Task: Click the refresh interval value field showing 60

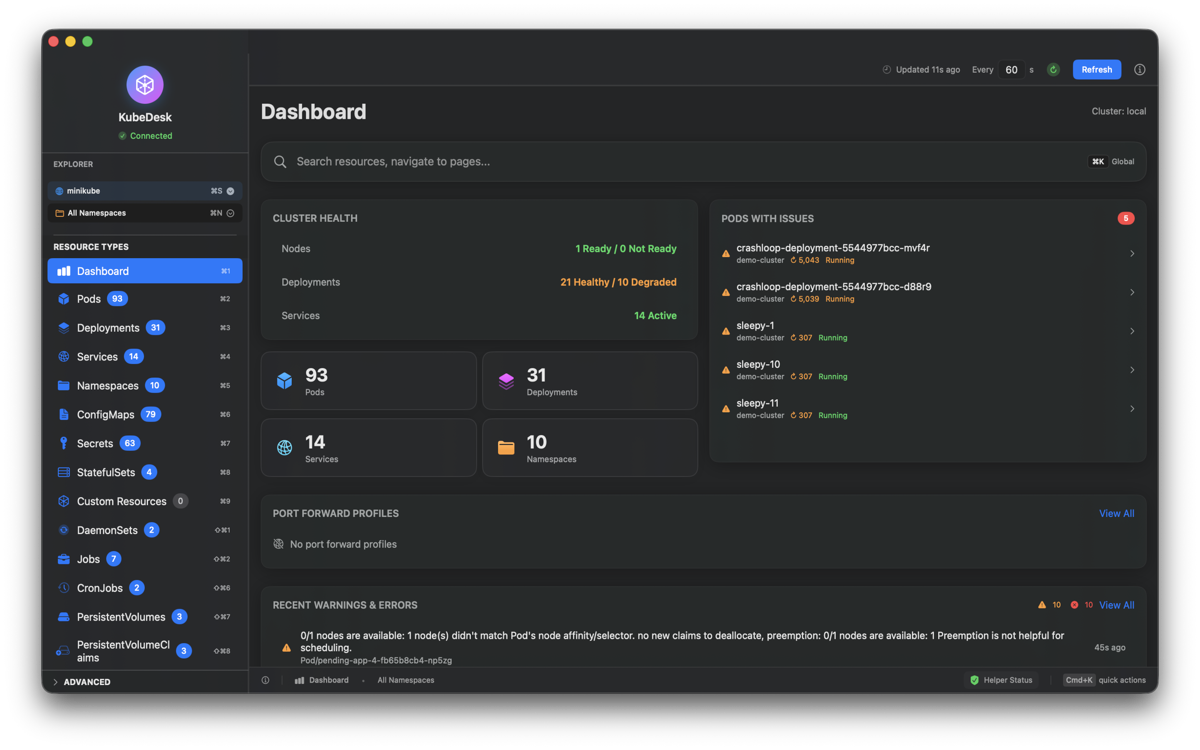Action: click(x=1011, y=69)
